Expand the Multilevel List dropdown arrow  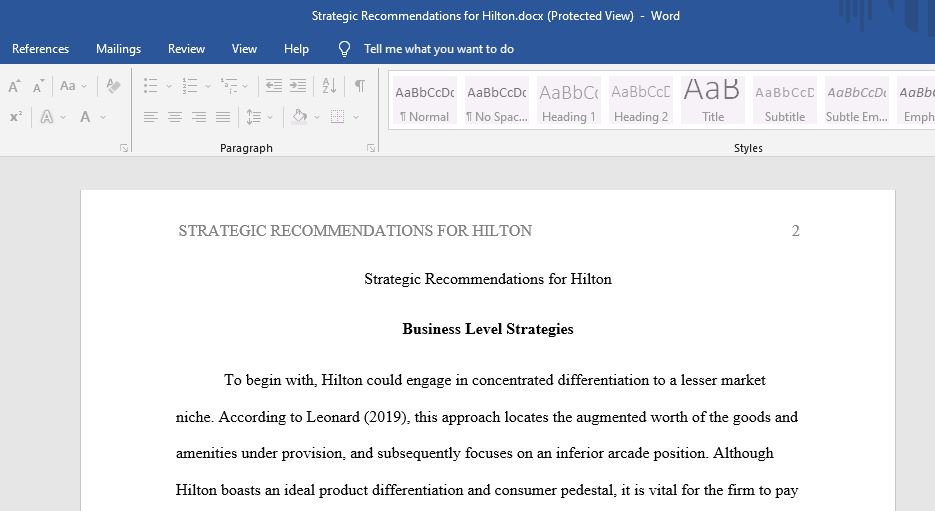pyautogui.click(x=245, y=86)
